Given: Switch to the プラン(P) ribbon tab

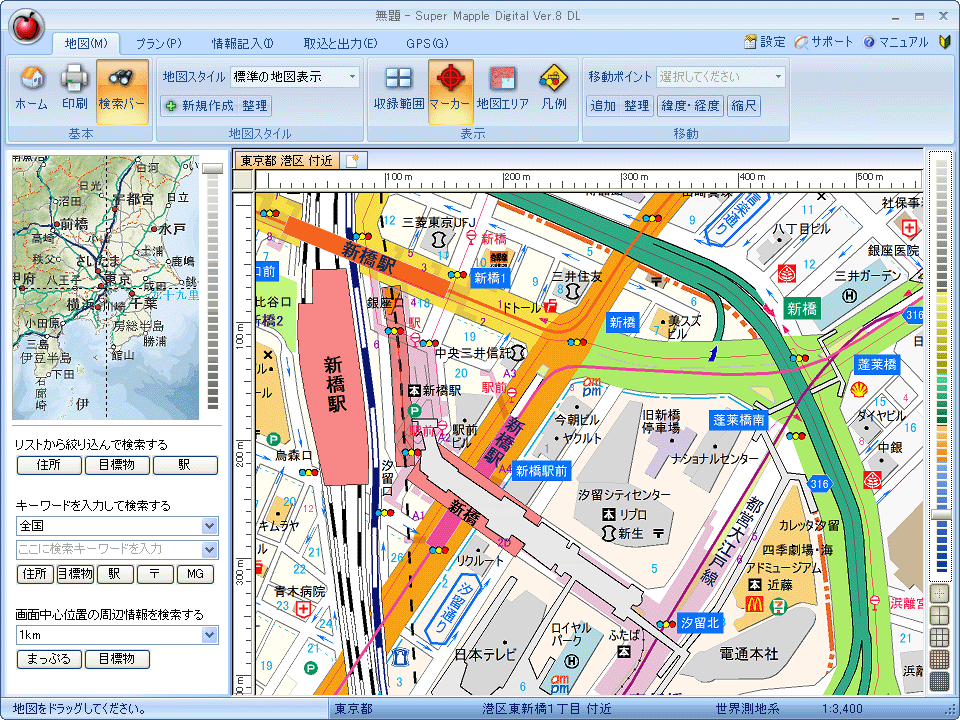Looking at the screenshot, I should (159, 43).
